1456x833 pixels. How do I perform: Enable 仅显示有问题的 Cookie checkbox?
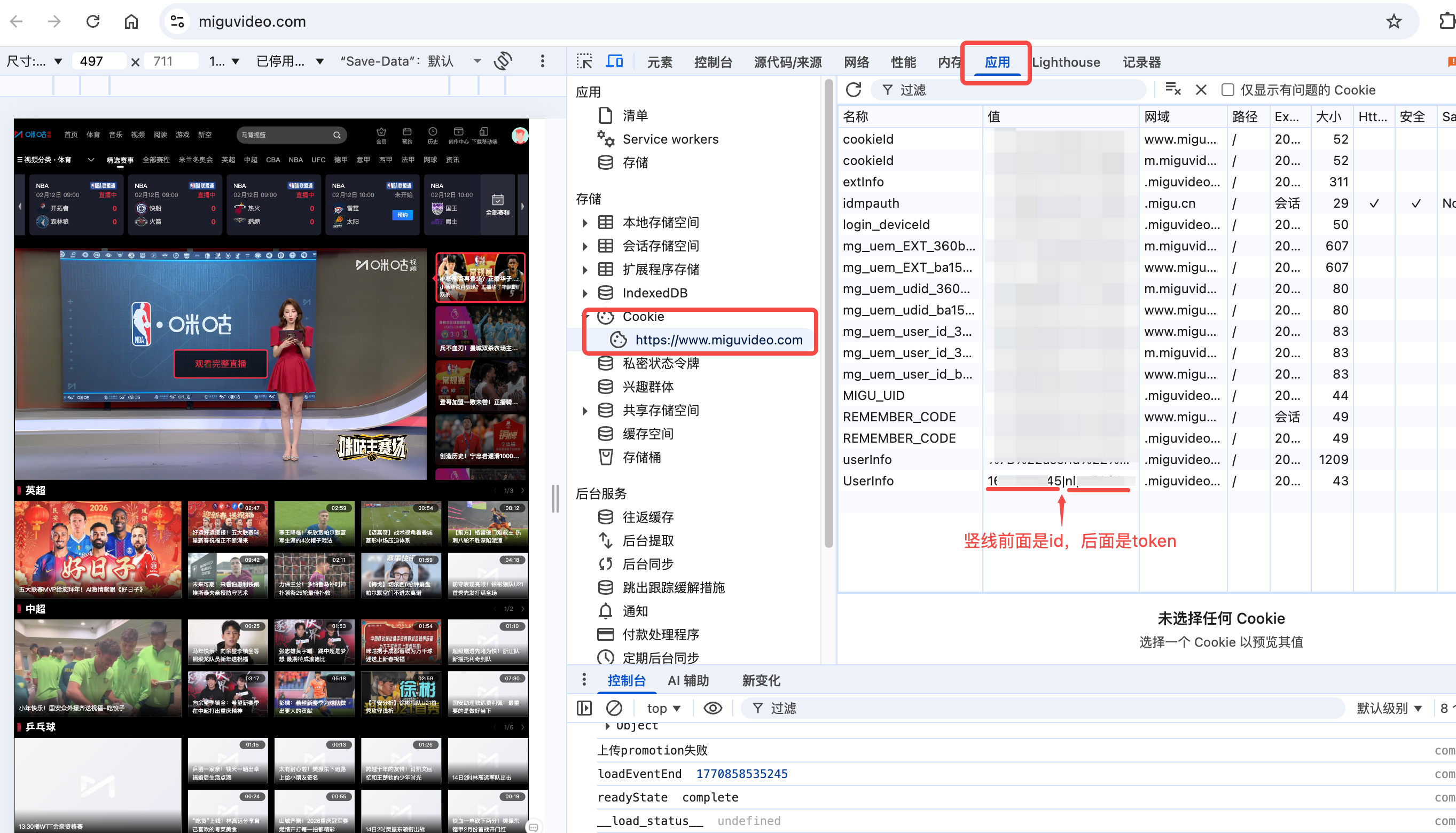1227,90
